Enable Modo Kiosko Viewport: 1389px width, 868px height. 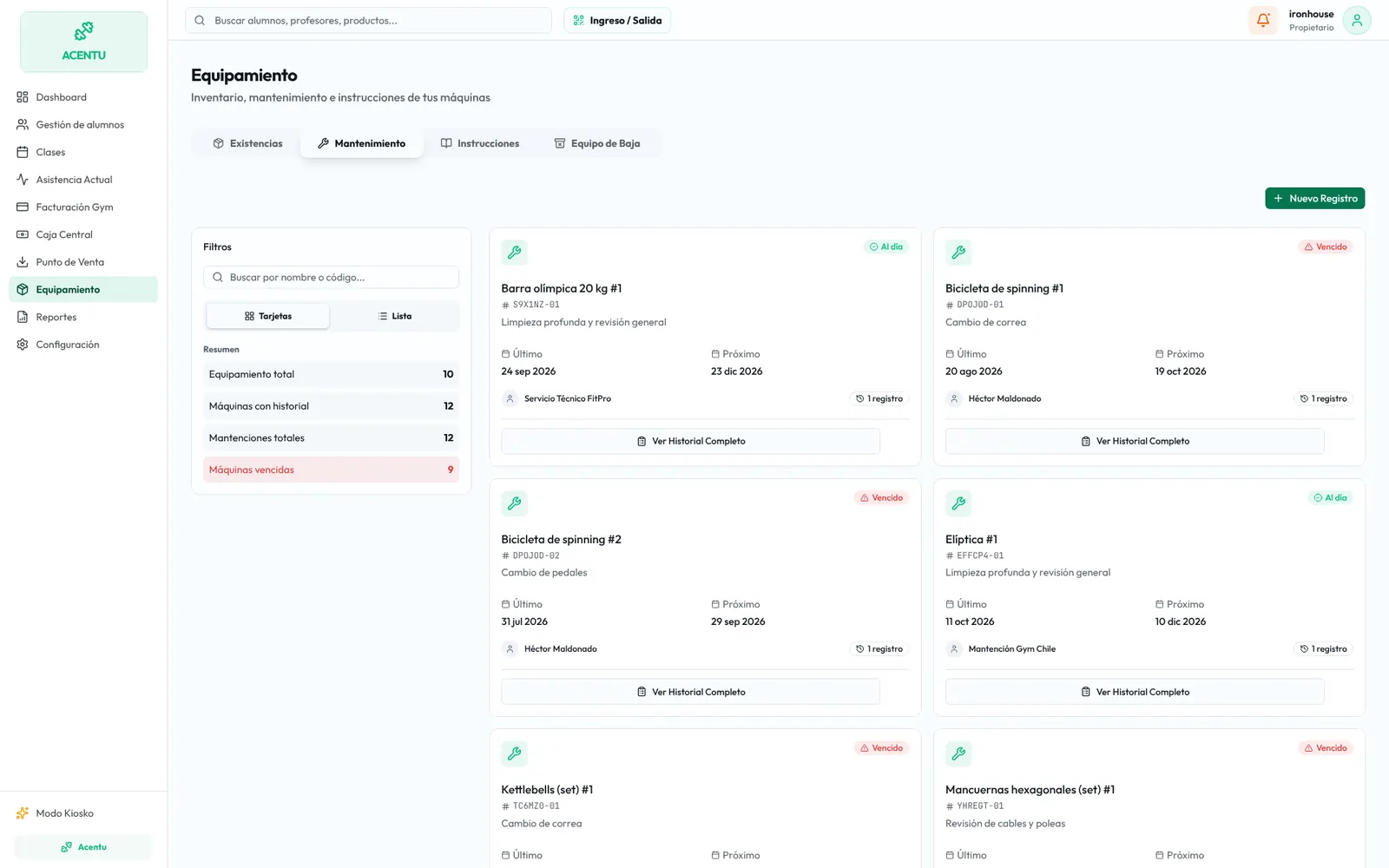pos(83,813)
